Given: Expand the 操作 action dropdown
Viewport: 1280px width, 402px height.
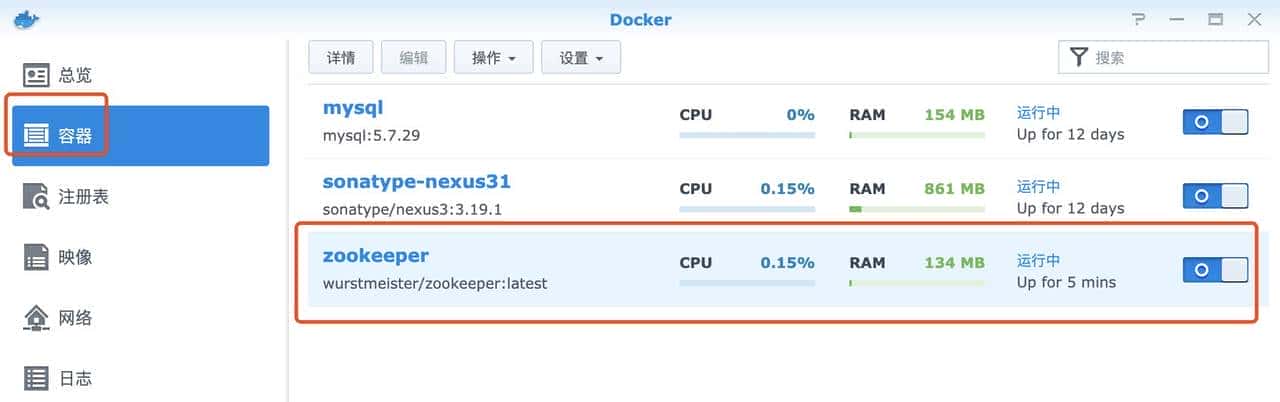Looking at the screenshot, I should pos(494,58).
